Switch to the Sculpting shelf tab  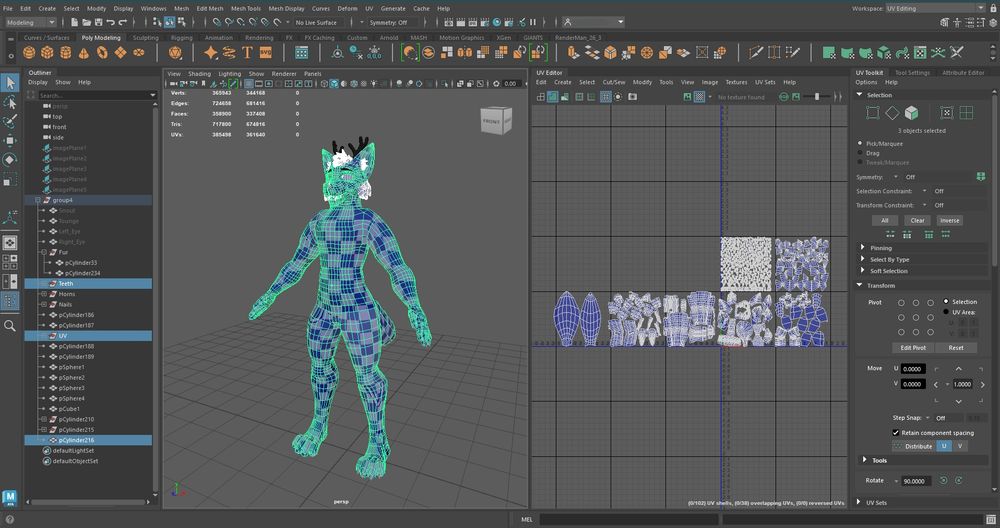point(145,38)
